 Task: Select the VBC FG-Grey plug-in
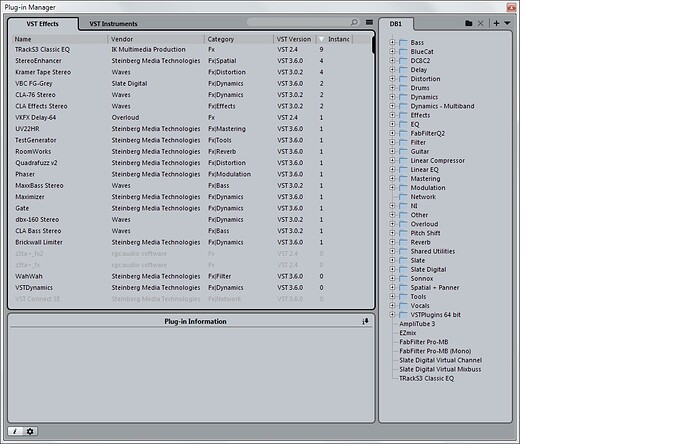pos(192,84)
